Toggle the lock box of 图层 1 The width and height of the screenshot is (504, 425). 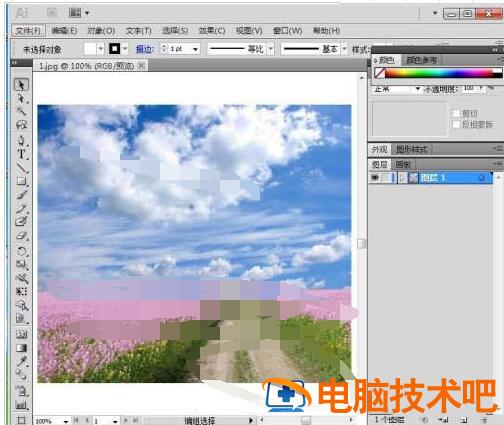pos(385,178)
